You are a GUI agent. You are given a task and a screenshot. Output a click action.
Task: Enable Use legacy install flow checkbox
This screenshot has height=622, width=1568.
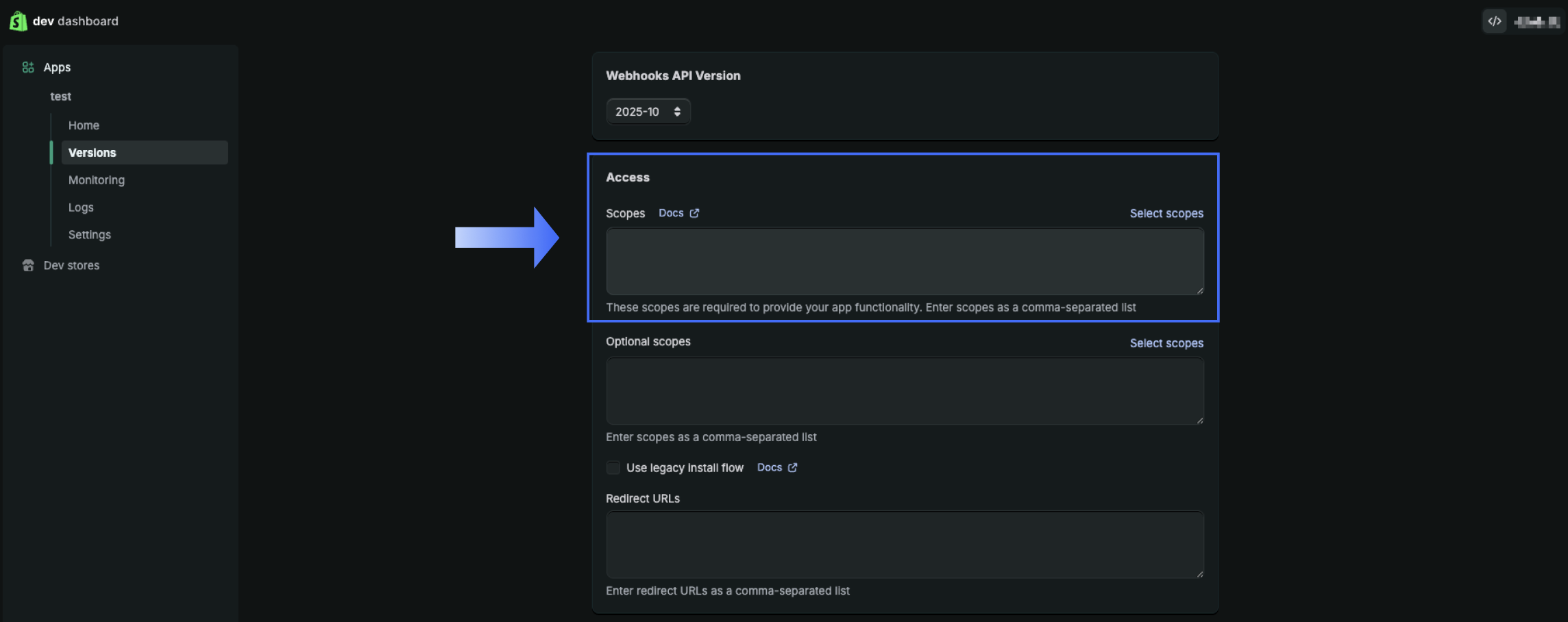click(613, 468)
